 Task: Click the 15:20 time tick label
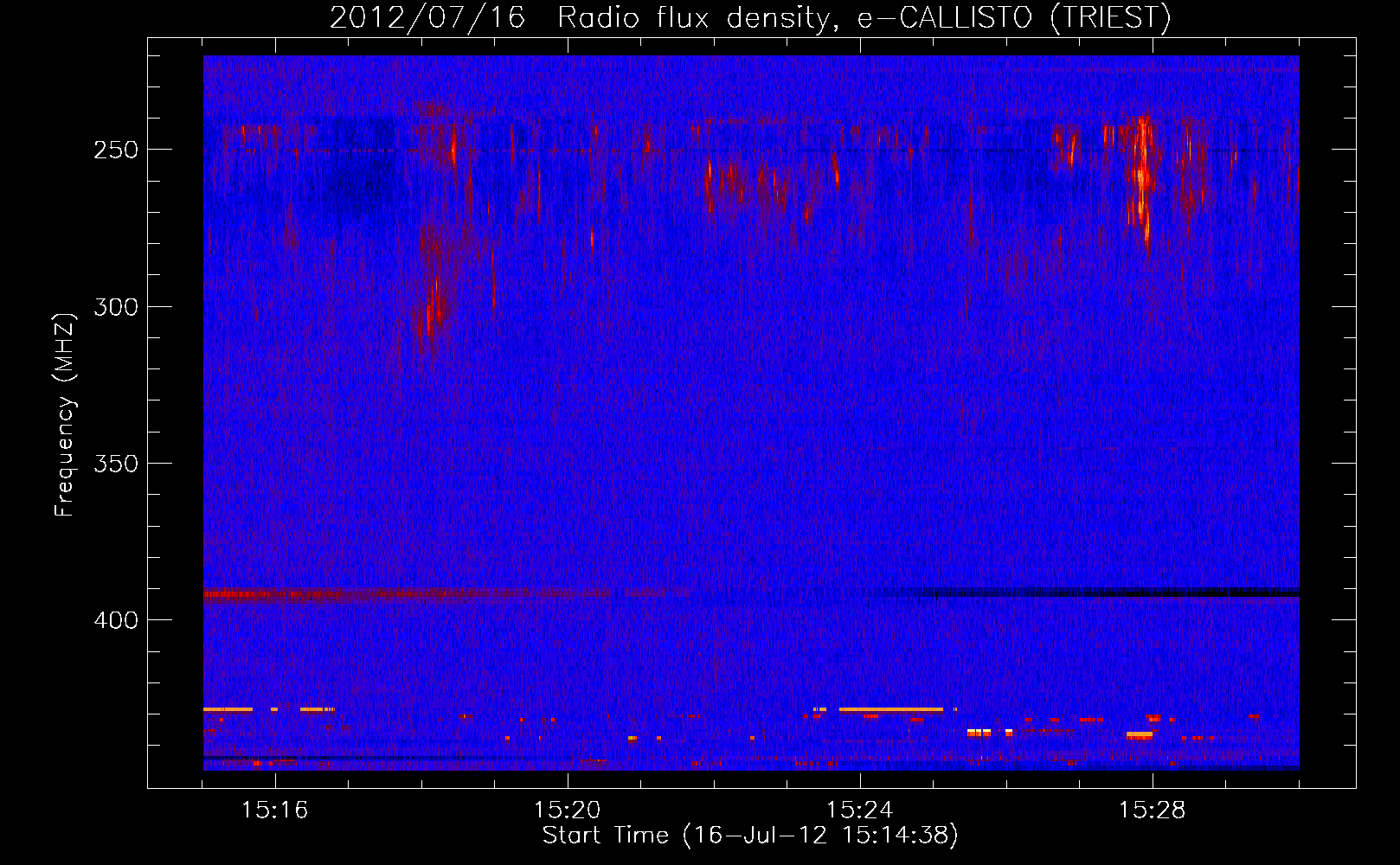(568, 811)
